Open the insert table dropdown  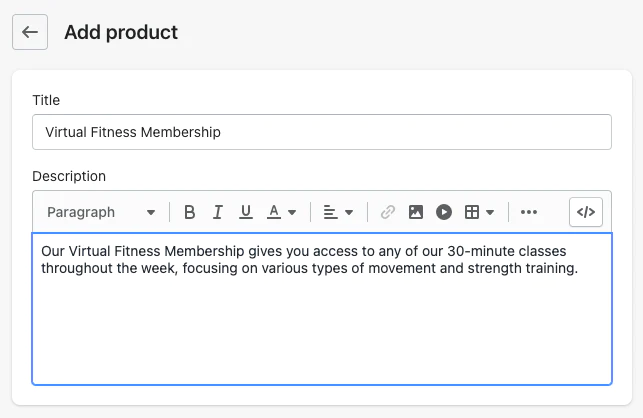tap(479, 212)
